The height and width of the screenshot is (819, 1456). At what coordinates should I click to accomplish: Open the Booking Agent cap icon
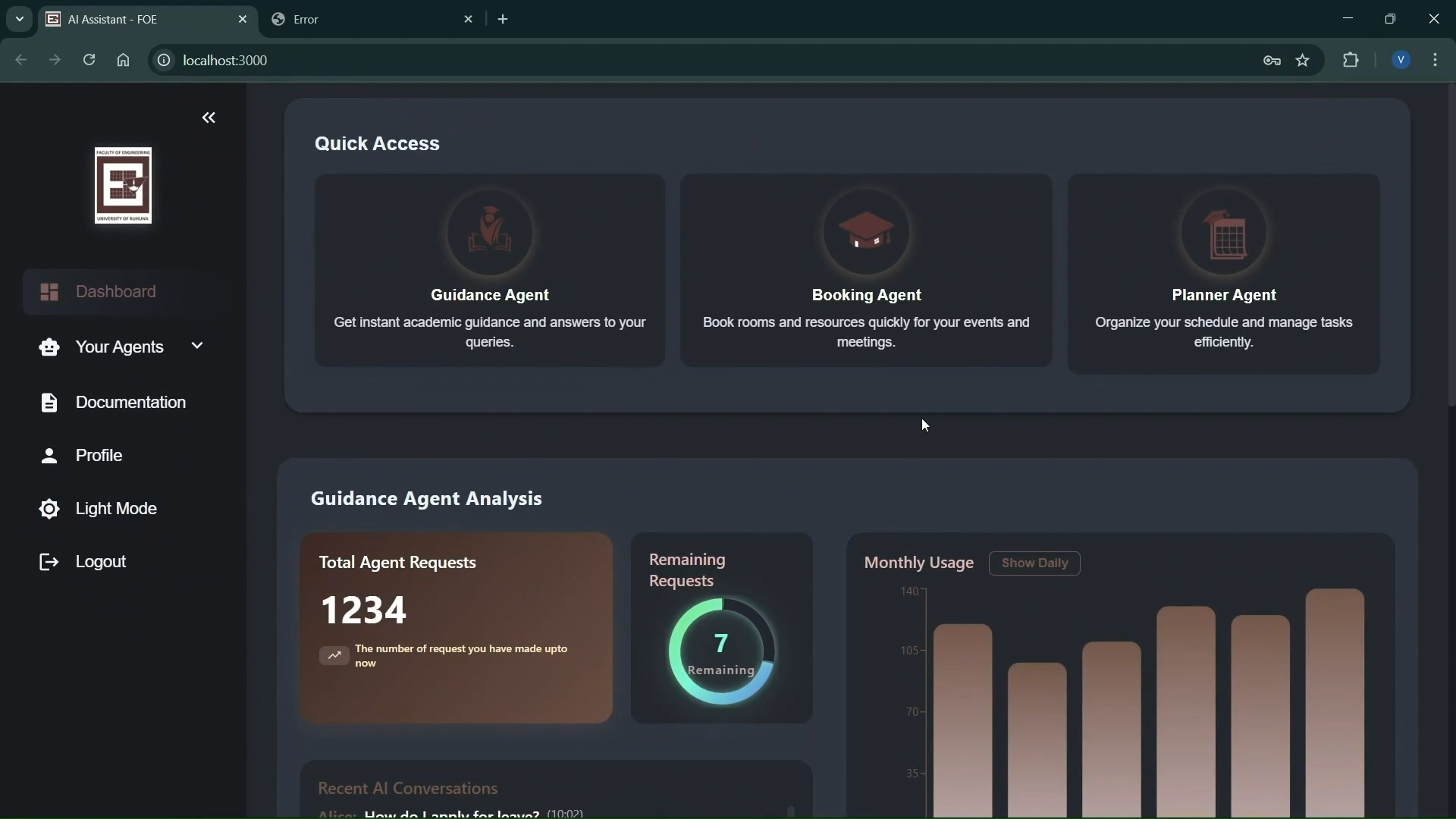coord(866,233)
